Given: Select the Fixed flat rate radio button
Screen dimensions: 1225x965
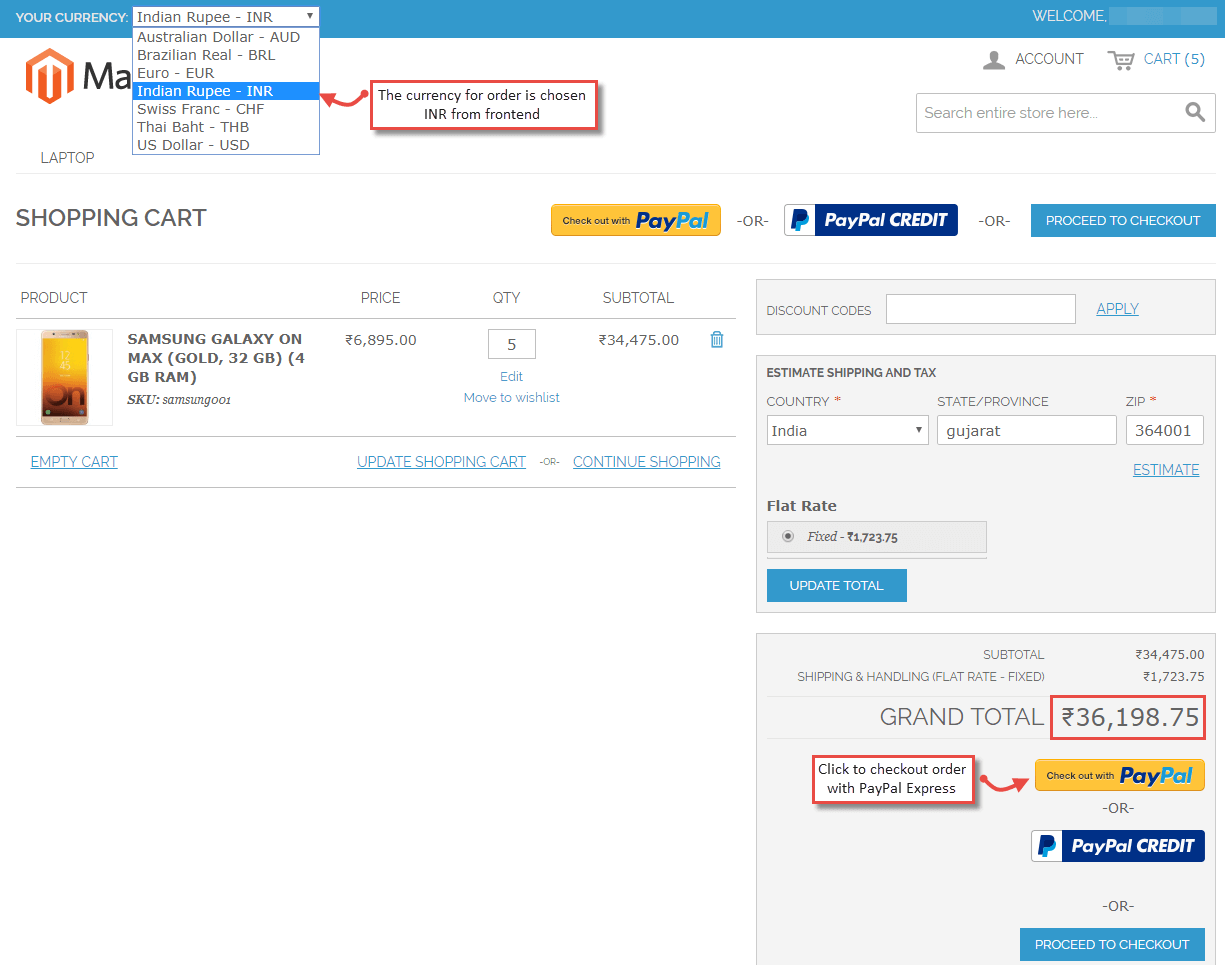Looking at the screenshot, I should tap(788, 536).
